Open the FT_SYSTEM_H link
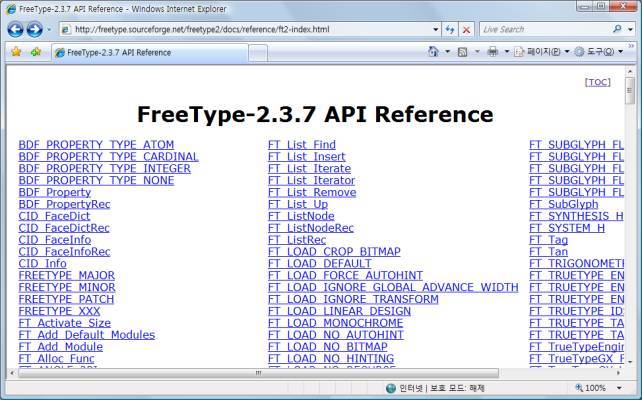 [x=567, y=228]
